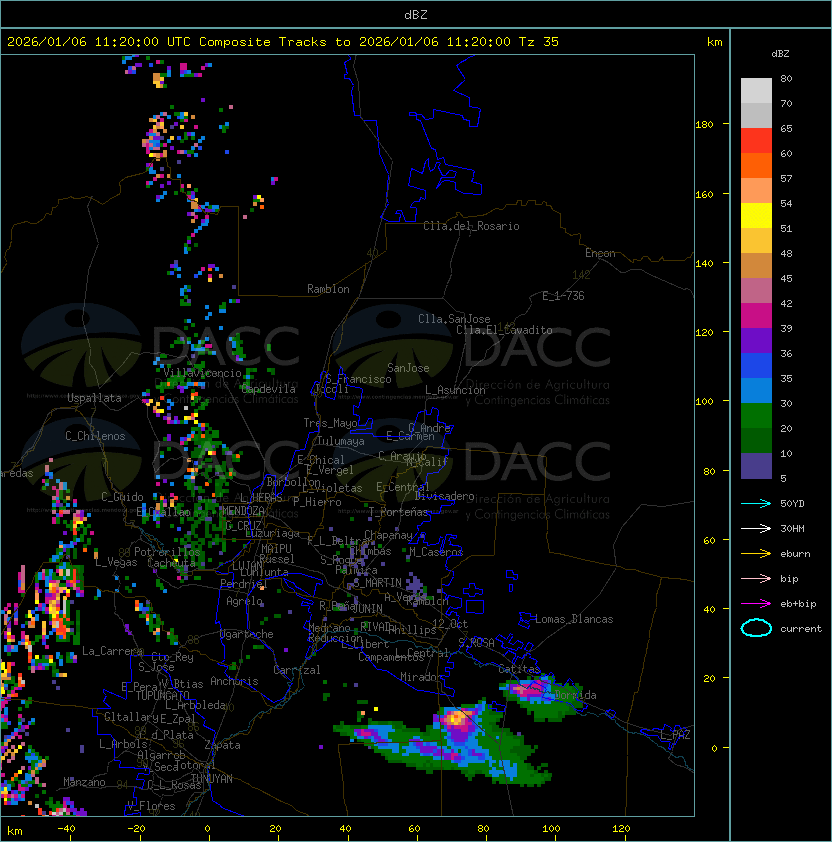Click the Ramblon place label
The height and width of the screenshot is (842, 832).
click(328, 289)
